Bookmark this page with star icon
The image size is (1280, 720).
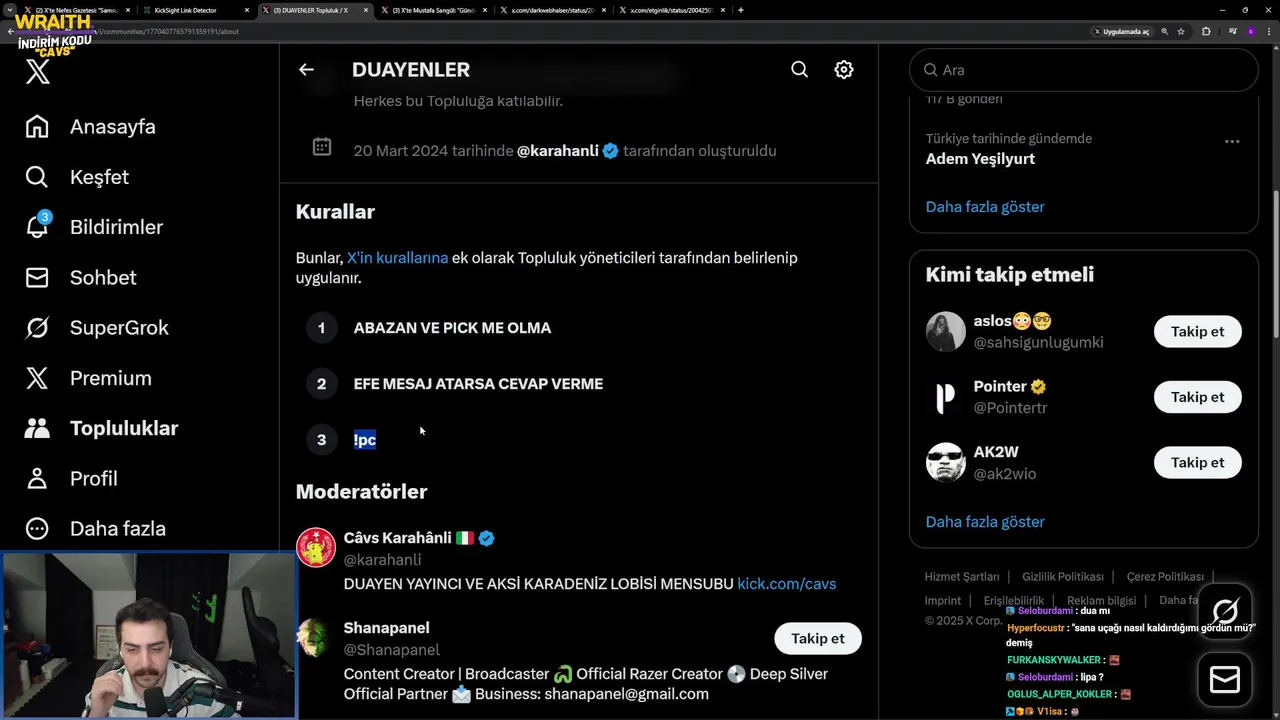tap(1181, 32)
